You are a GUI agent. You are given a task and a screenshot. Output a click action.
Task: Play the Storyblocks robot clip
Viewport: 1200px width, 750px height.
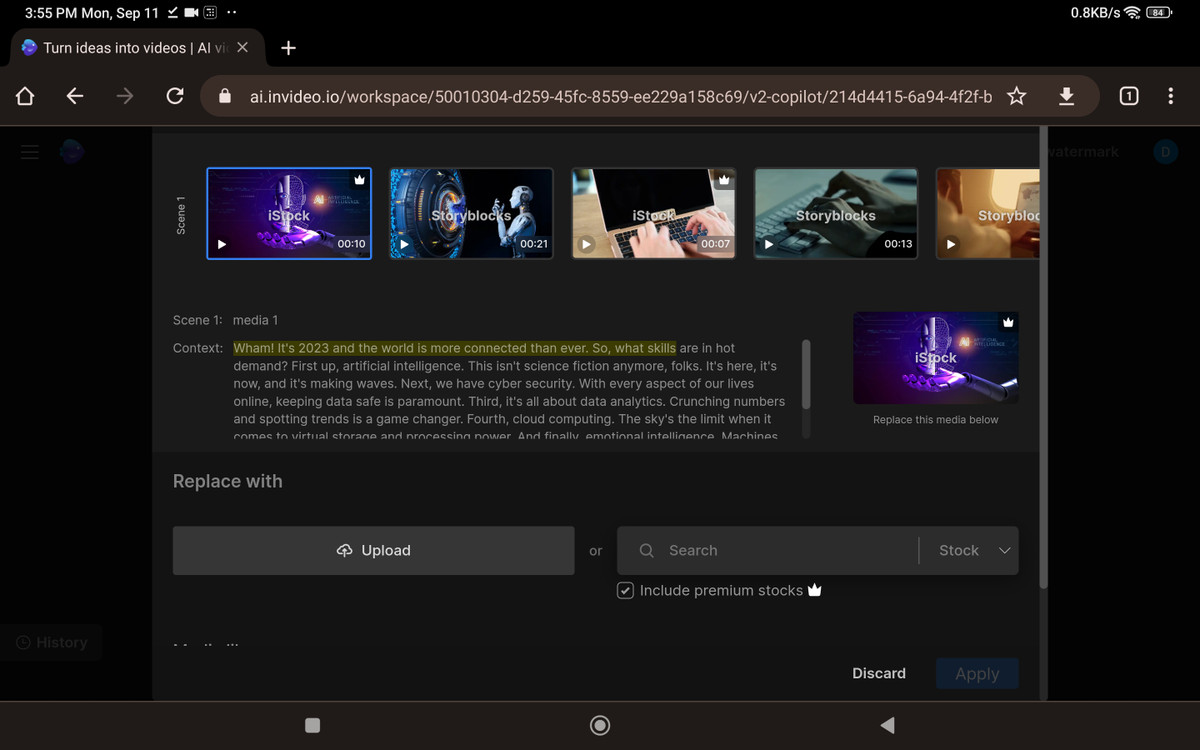point(404,244)
